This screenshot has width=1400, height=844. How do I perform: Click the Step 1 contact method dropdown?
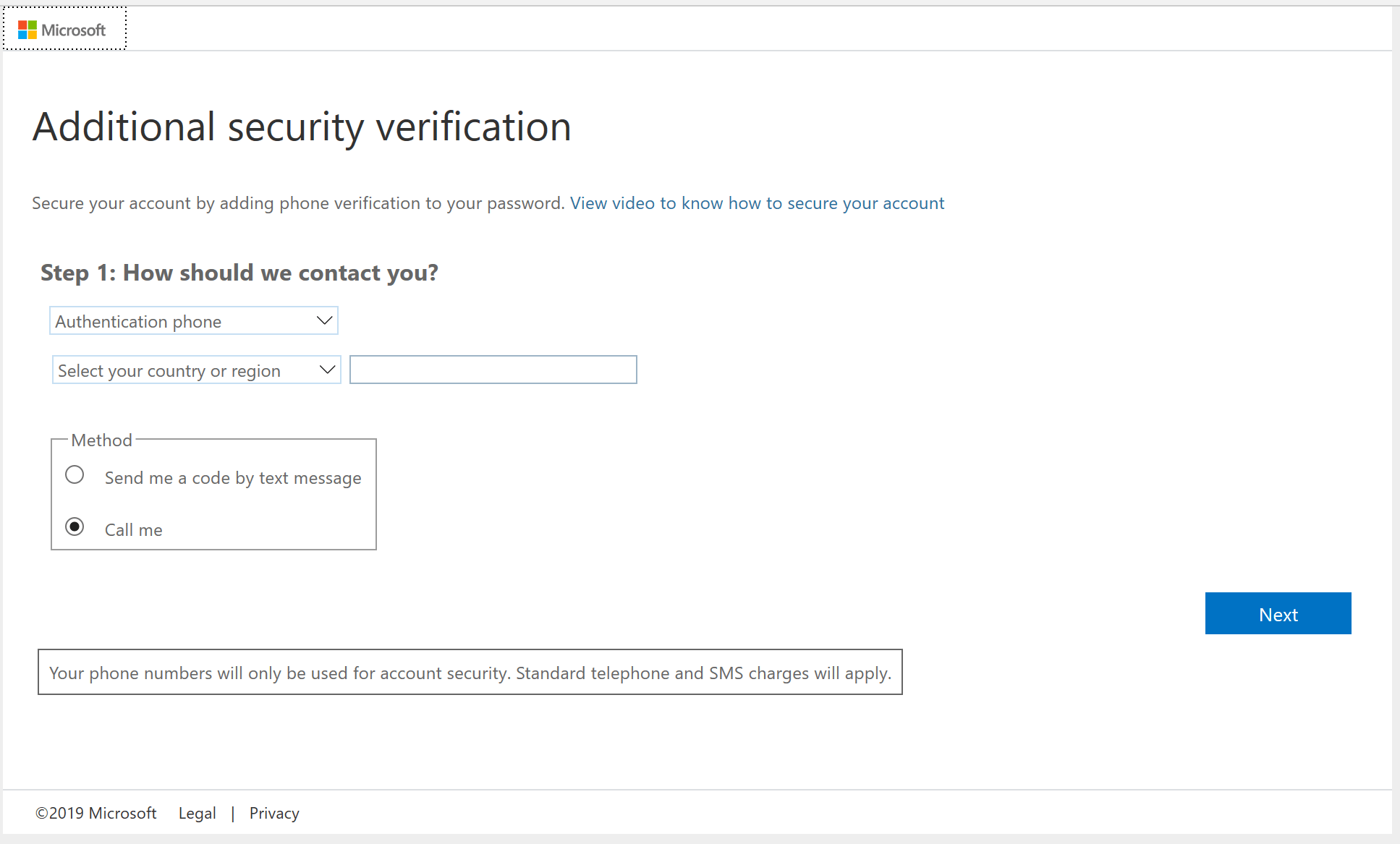tap(194, 320)
